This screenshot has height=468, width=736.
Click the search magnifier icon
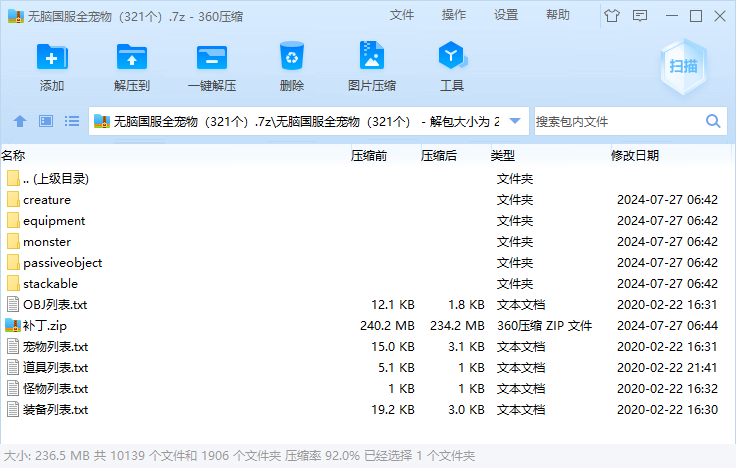coord(714,121)
